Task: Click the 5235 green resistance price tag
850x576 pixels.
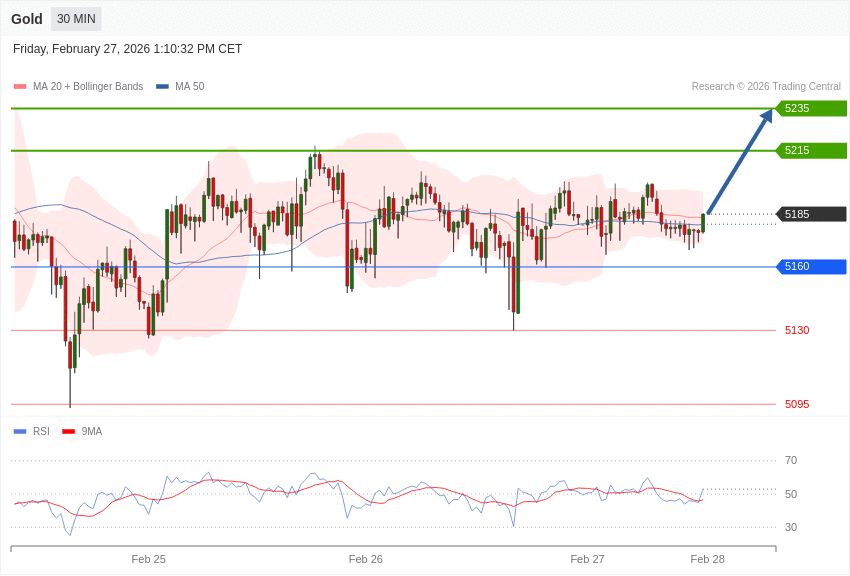Action: coord(811,108)
